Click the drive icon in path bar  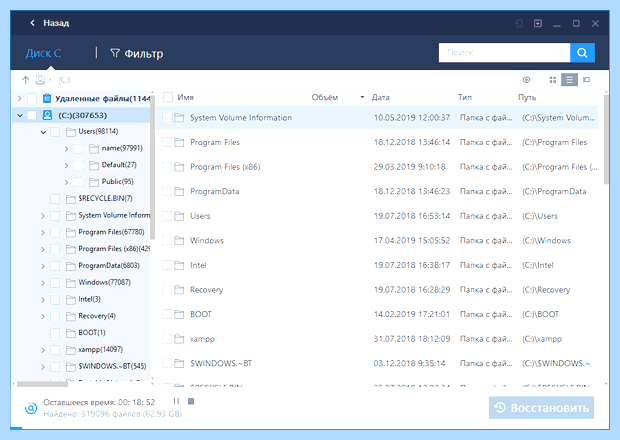[x=40, y=80]
